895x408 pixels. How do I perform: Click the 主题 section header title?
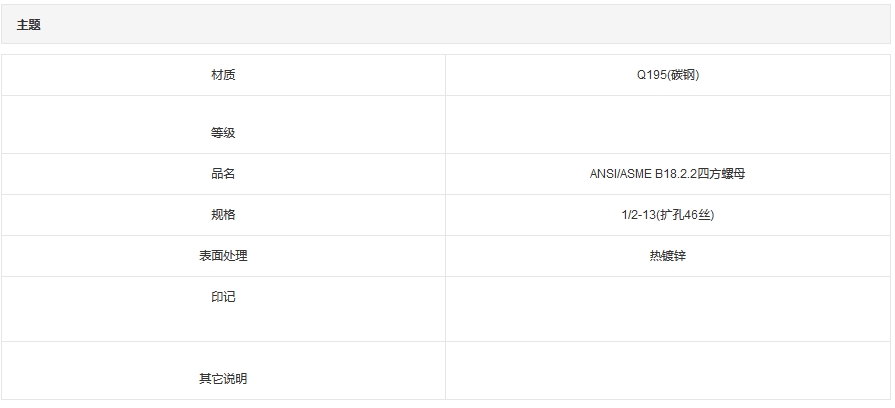pos(28,25)
